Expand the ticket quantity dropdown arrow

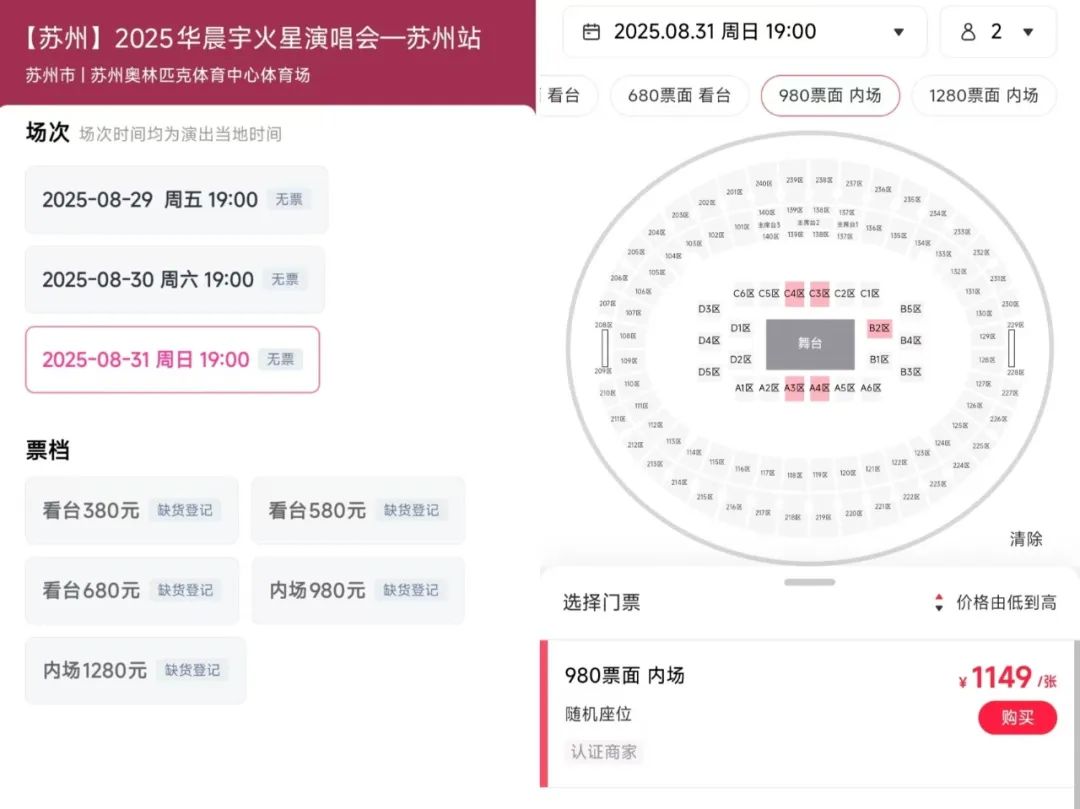pyautogui.click(x=1028, y=32)
